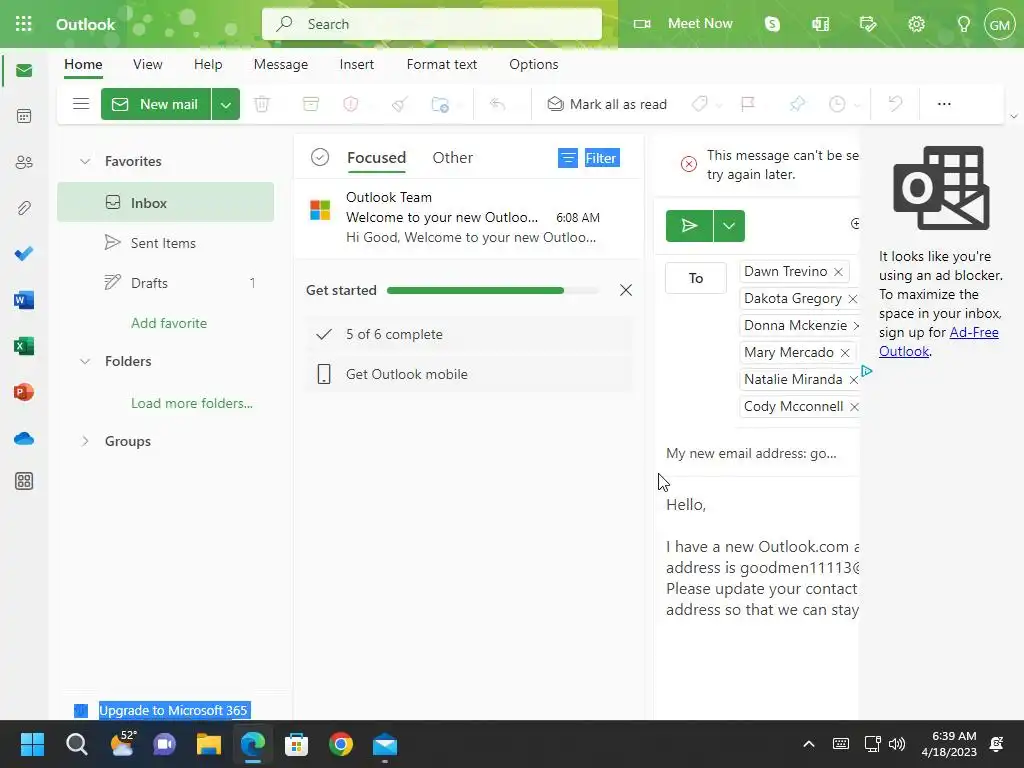Switch to the Other inbox tab
The image size is (1024, 768).
click(453, 157)
